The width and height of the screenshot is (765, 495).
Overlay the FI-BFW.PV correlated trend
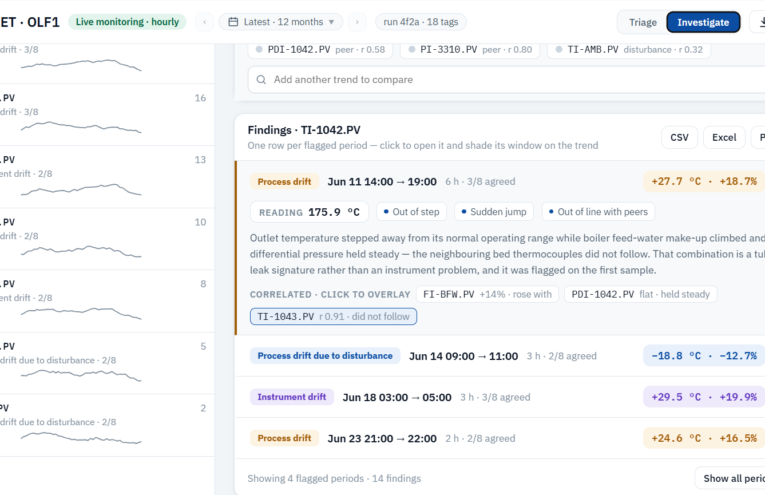[487, 295]
